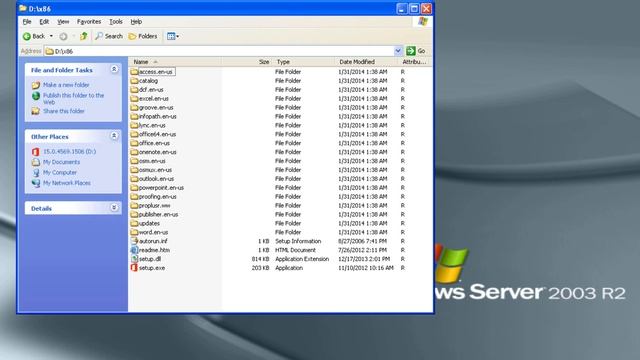Click the 'Setup Information' type text

click(298, 241)
